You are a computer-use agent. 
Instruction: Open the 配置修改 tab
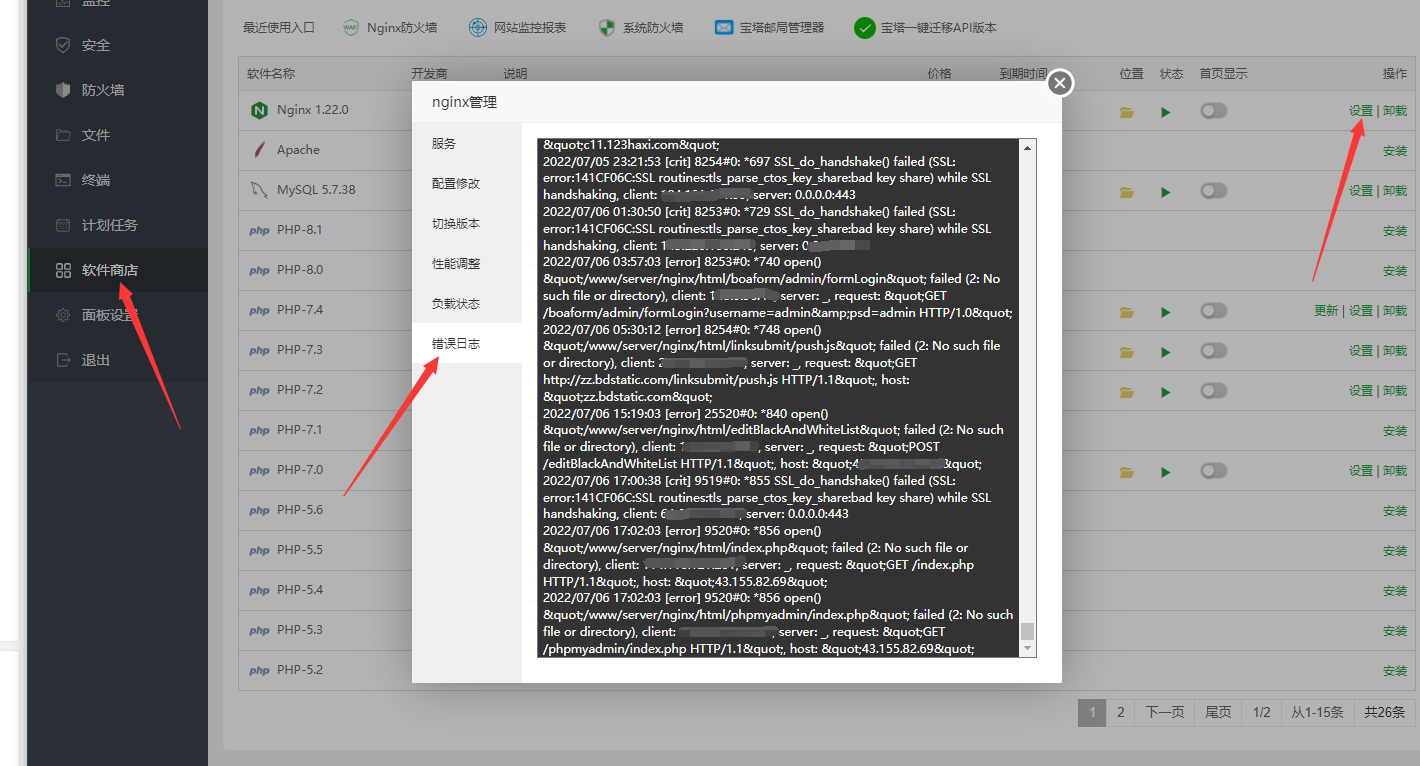[x=467, y=183]
